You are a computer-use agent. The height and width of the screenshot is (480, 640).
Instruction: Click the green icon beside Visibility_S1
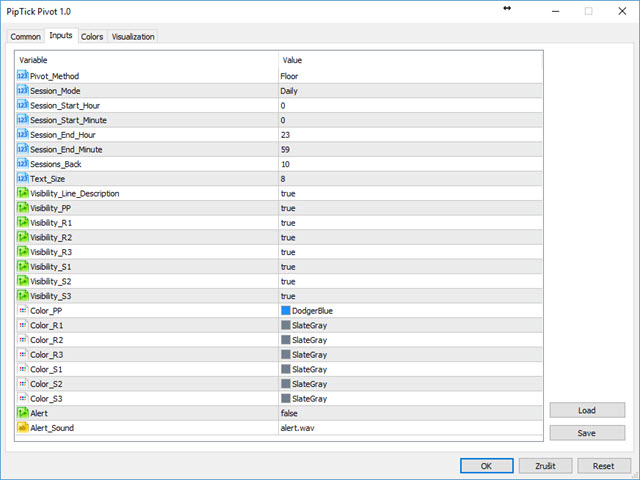22,267
